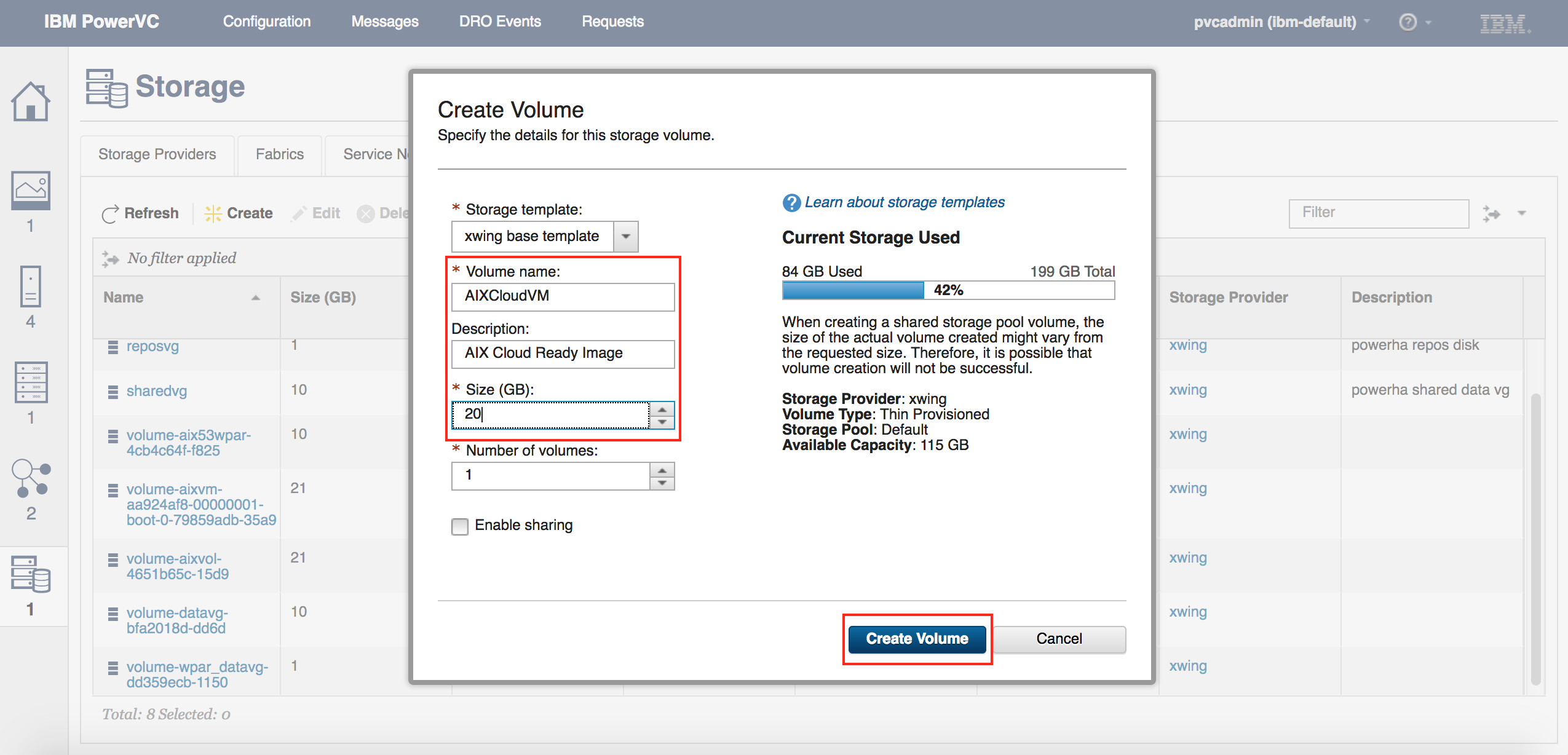This screenshot has width=1568, height=755.
Task: Open xwing provider link in reposvg row
Action: [1187, 346]
